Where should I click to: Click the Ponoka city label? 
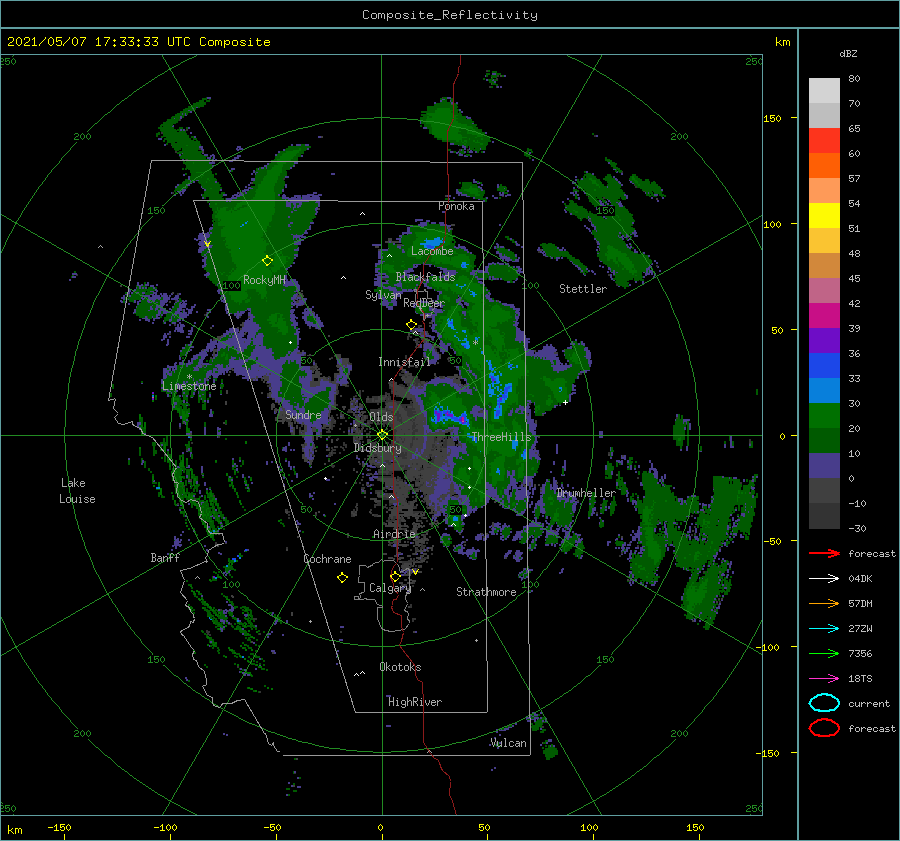tap(456, 206)
